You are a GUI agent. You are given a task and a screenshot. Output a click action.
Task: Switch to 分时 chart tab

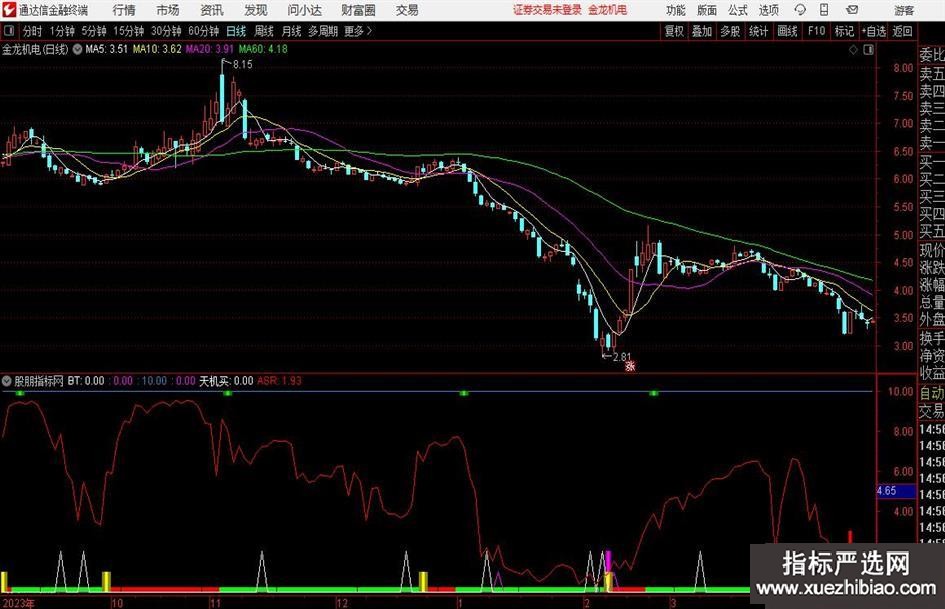(x=33, y=31)
